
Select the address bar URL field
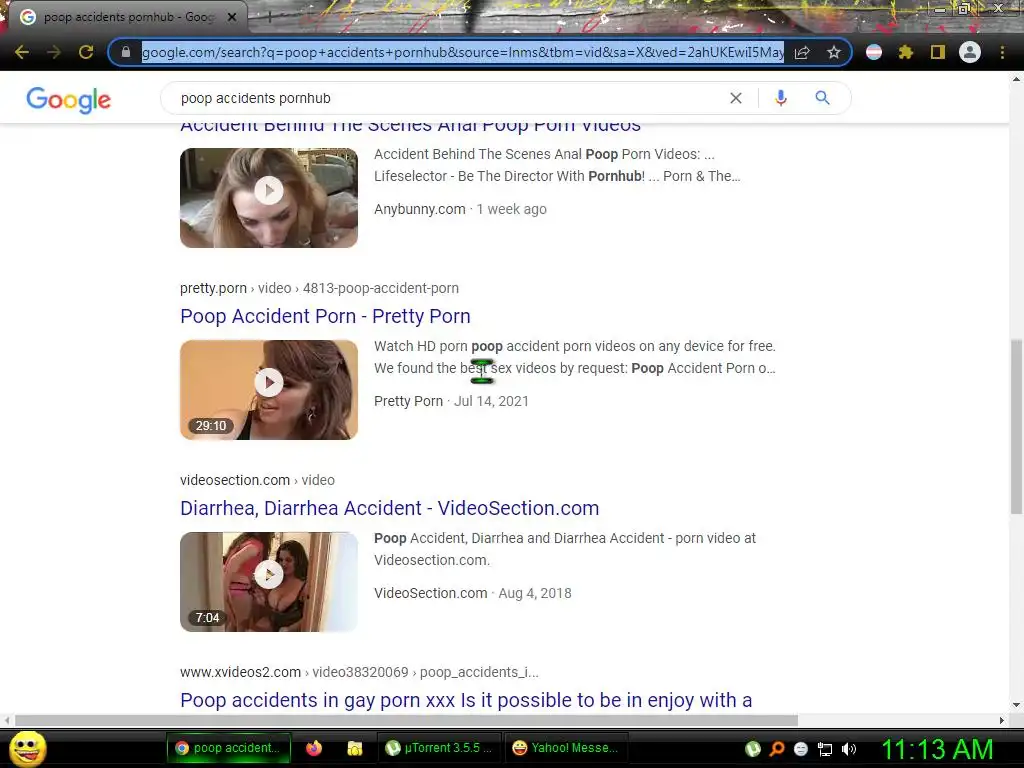(x=463, y=52)
